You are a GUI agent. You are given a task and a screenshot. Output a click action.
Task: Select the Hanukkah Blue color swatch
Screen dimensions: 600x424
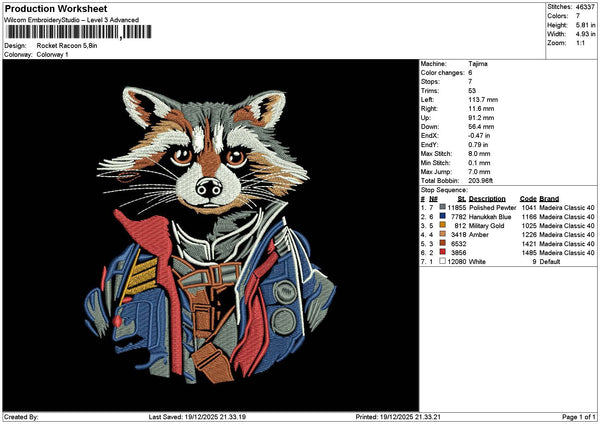click(442, 216)
